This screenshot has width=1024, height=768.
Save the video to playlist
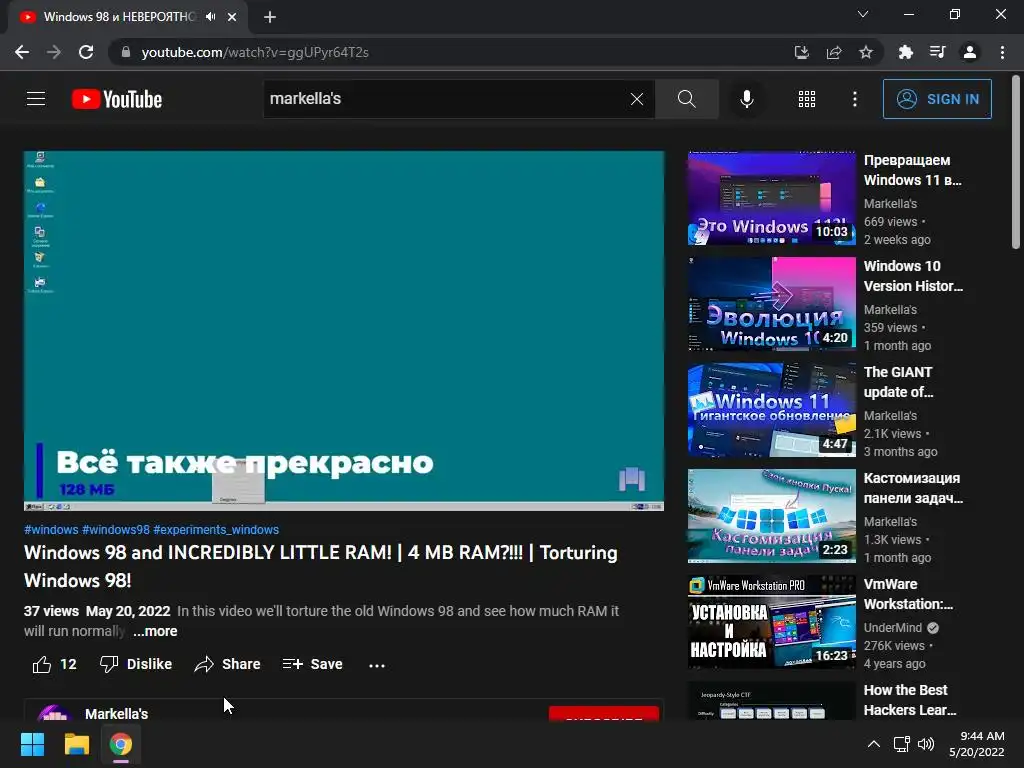(312, 664)
